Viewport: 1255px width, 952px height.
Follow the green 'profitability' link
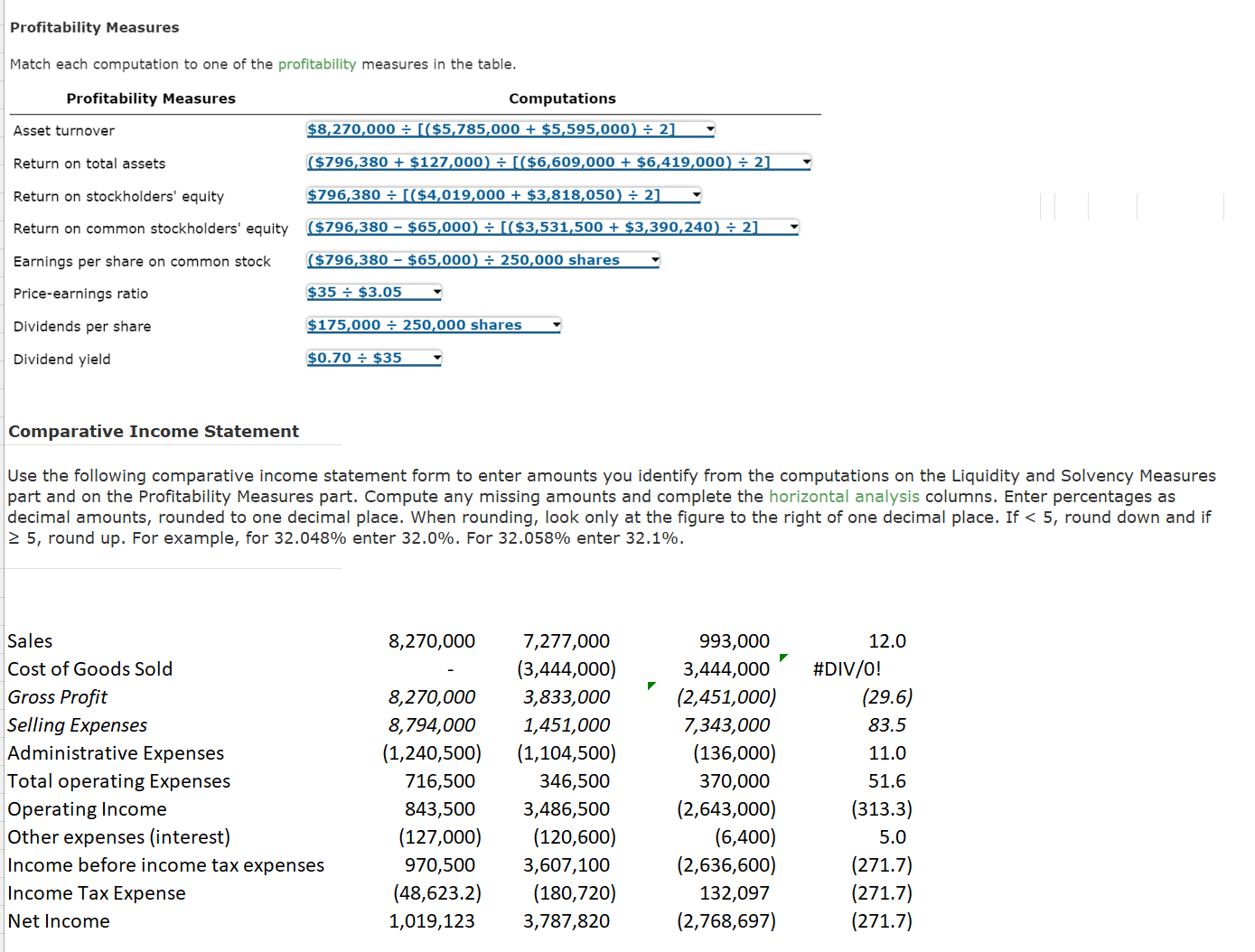317,64
